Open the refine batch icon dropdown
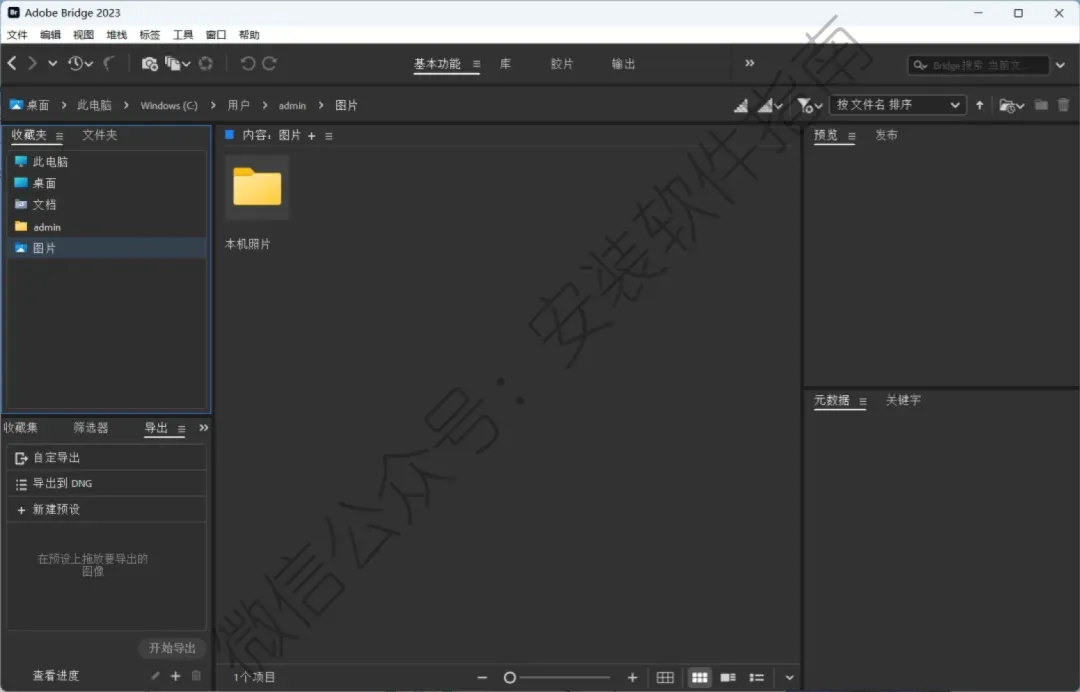This screenshot has height=692, width=1080. coord(177,63)
